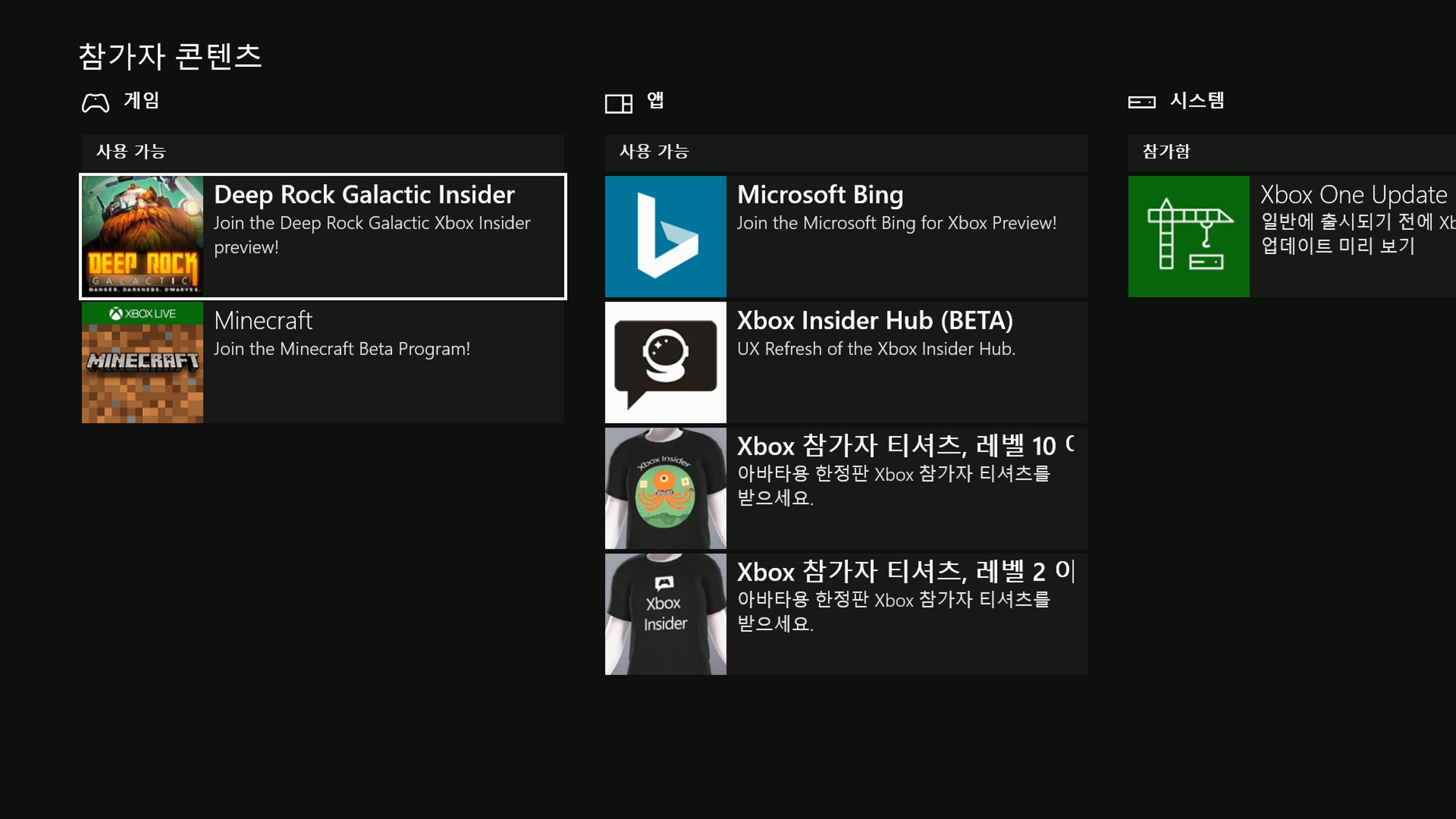The width and height of the screenshot is (1456, 819).
Task: Open the Xbox One Update Preview tile
Action: (1292, 236)
